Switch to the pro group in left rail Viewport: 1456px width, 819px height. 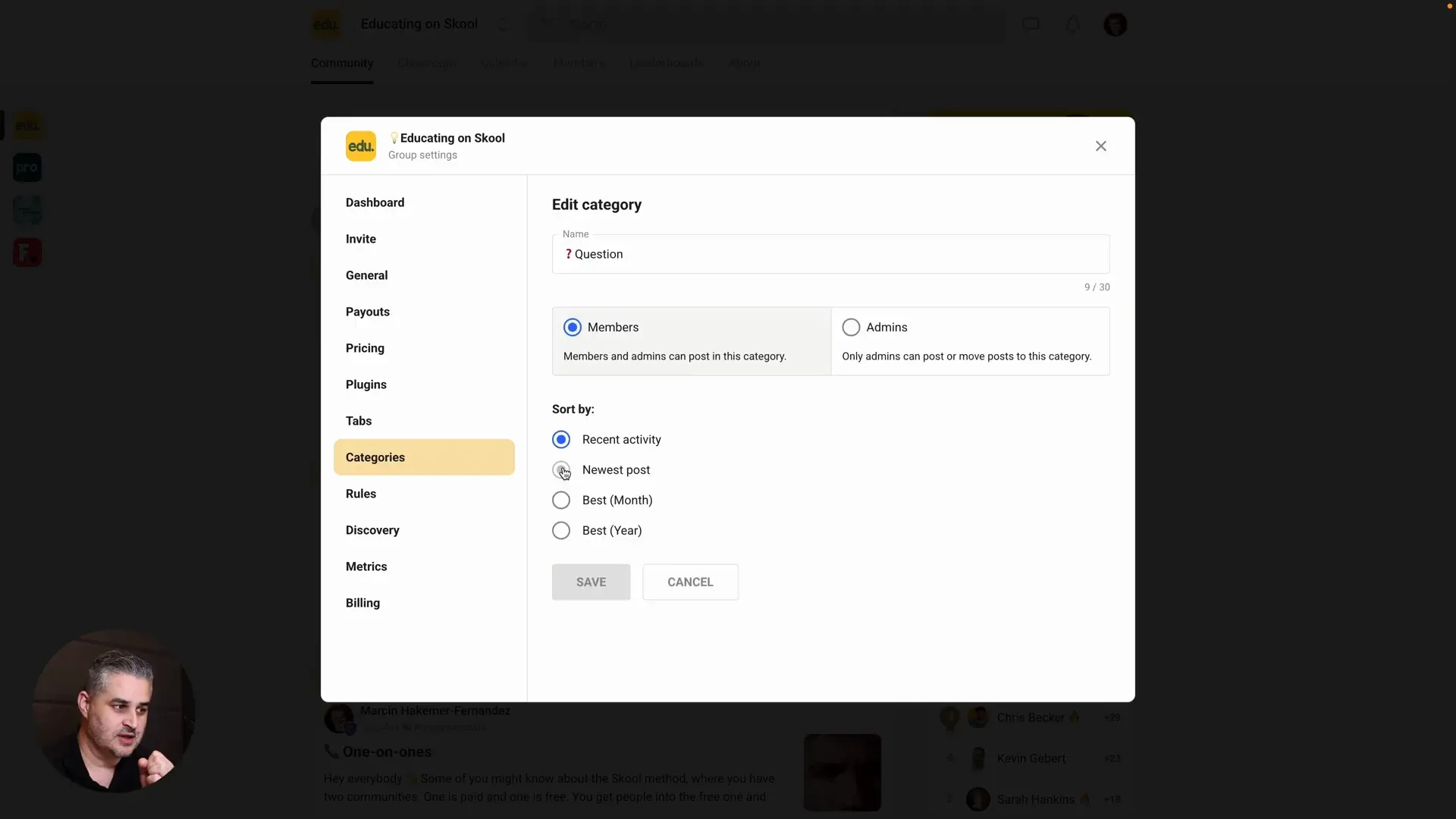click(27, 168)
